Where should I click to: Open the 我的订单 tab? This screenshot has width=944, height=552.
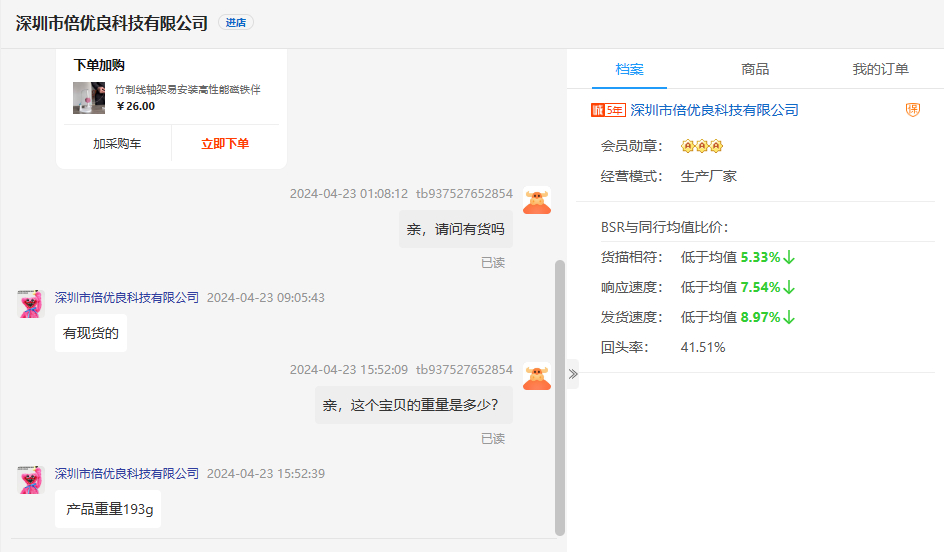880,69
